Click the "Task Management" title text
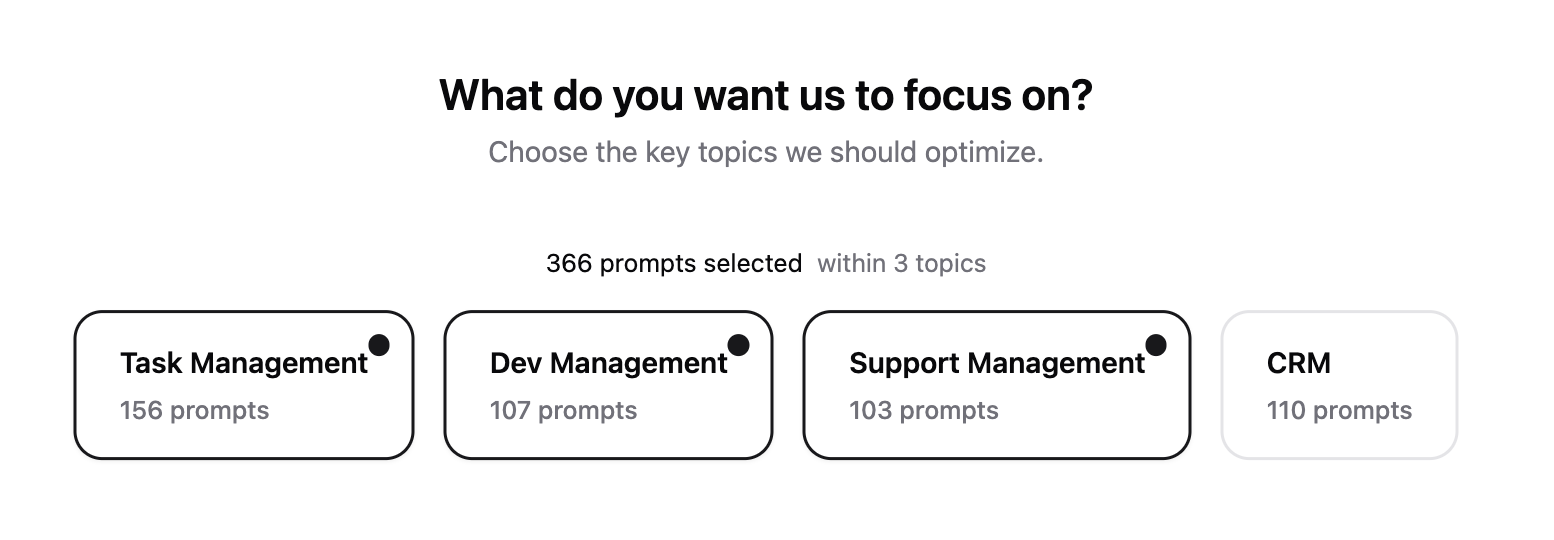 pyautogui.click(x=244, y=363)
